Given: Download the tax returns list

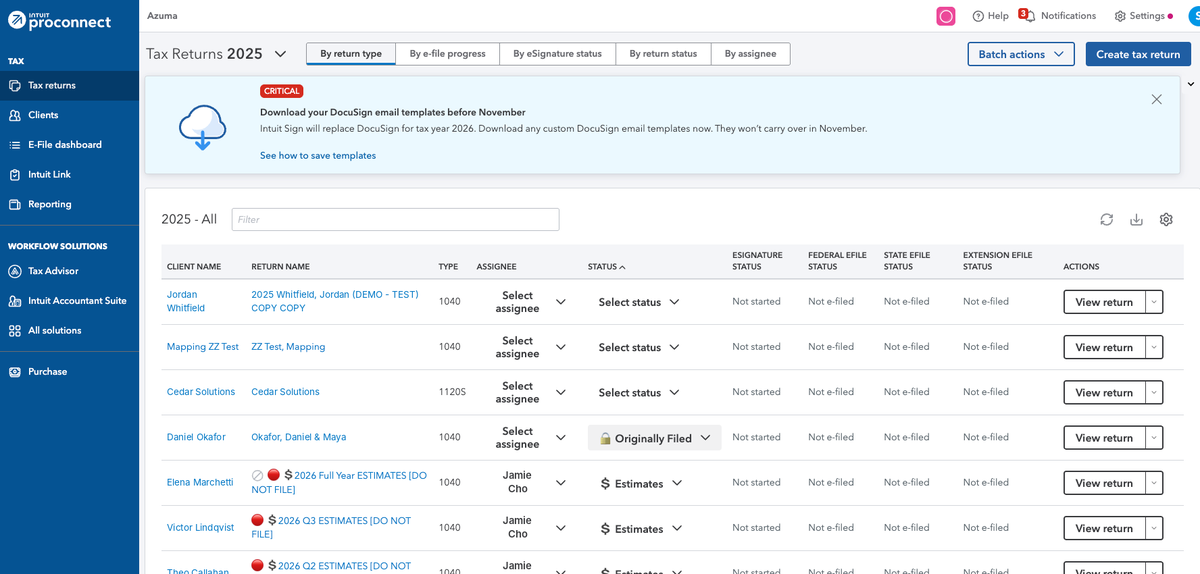Looking at the screenshot, I should coord(1136,219).
